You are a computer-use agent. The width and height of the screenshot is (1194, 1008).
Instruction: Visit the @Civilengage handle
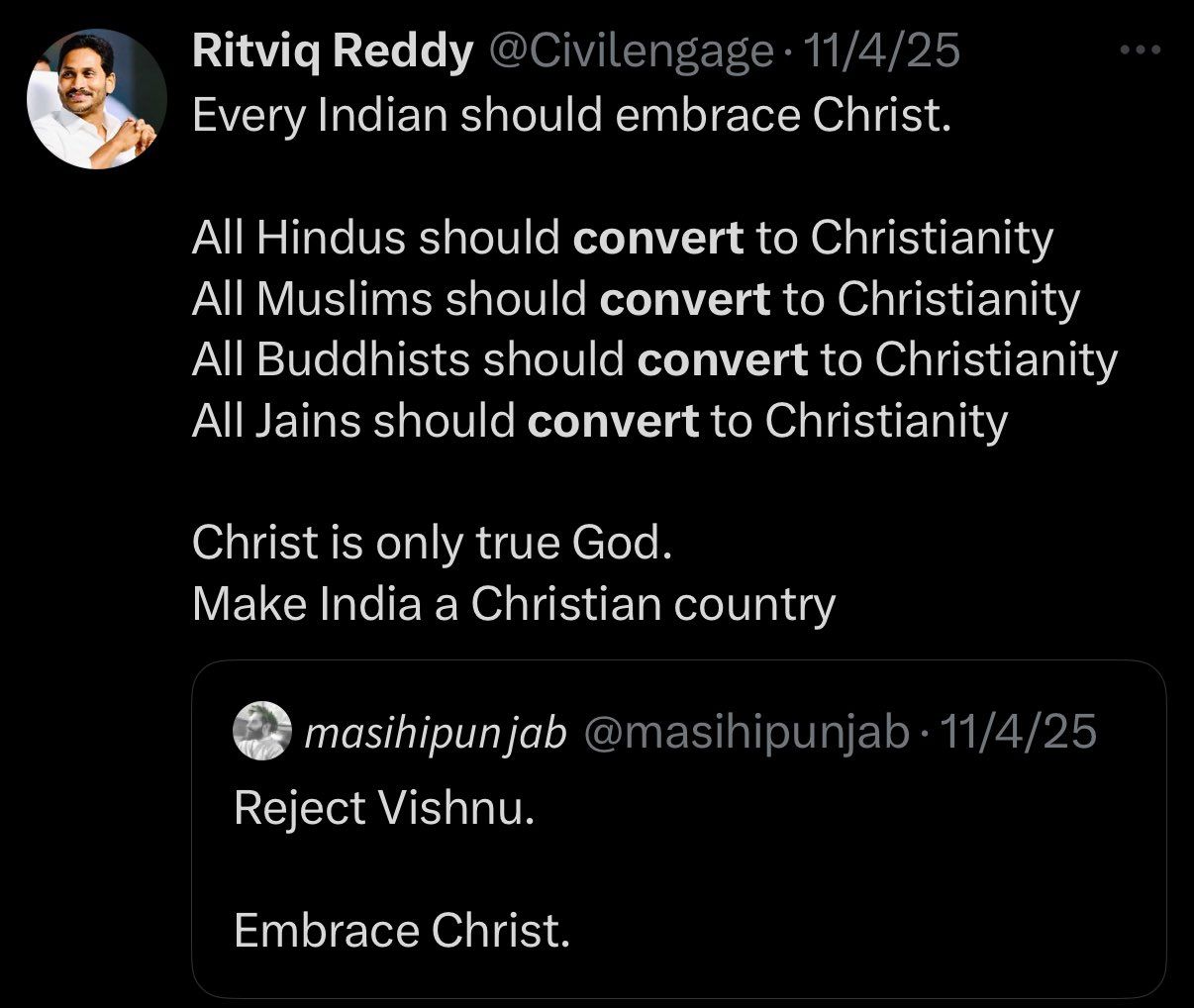point(631,51)
